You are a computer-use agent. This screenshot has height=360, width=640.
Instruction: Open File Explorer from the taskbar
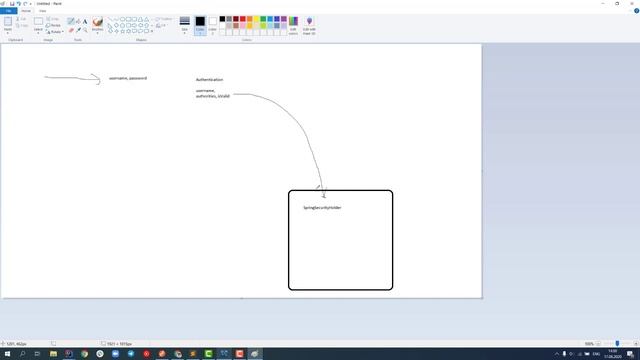coord(53,354)
